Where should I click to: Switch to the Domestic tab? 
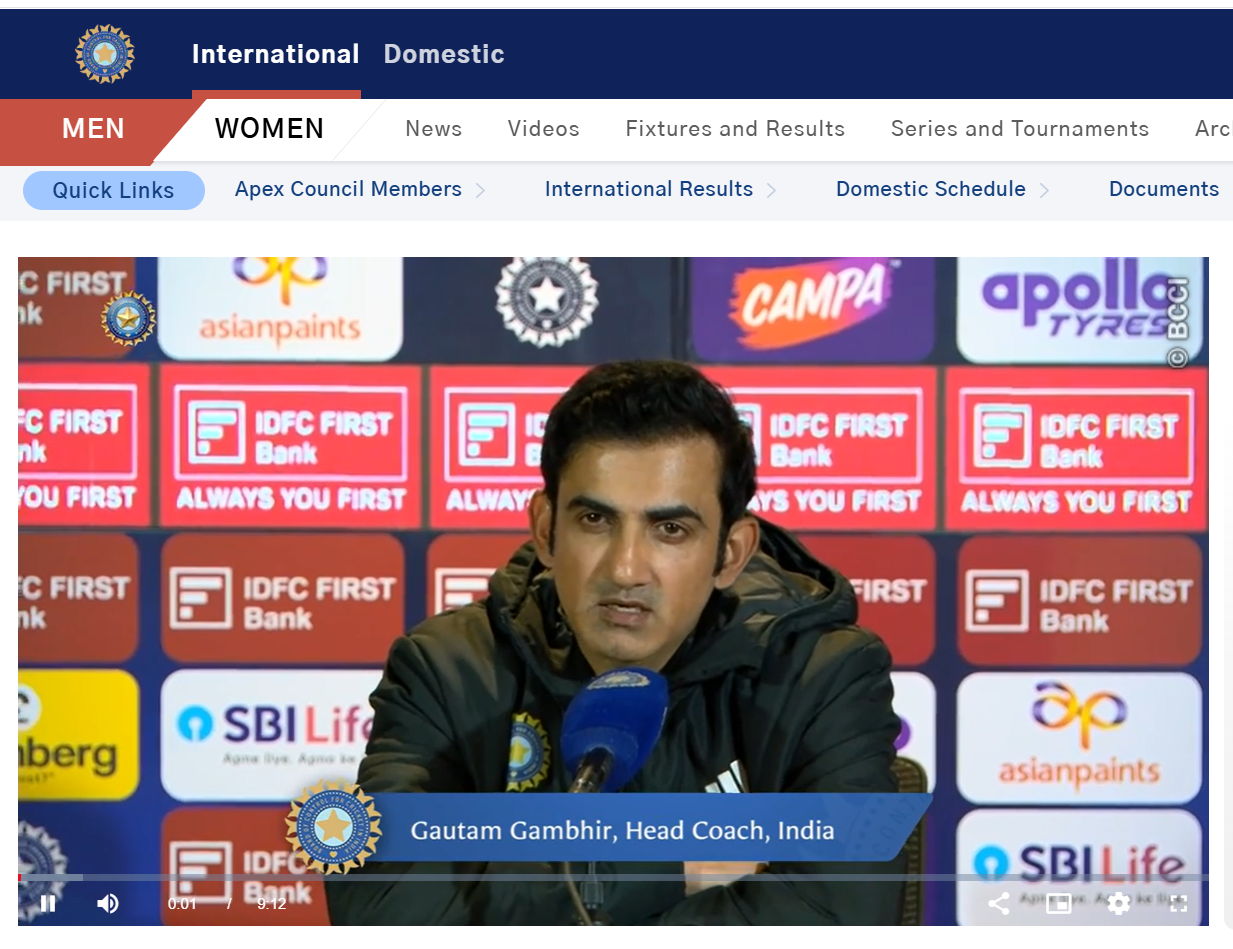click(444, 54)
